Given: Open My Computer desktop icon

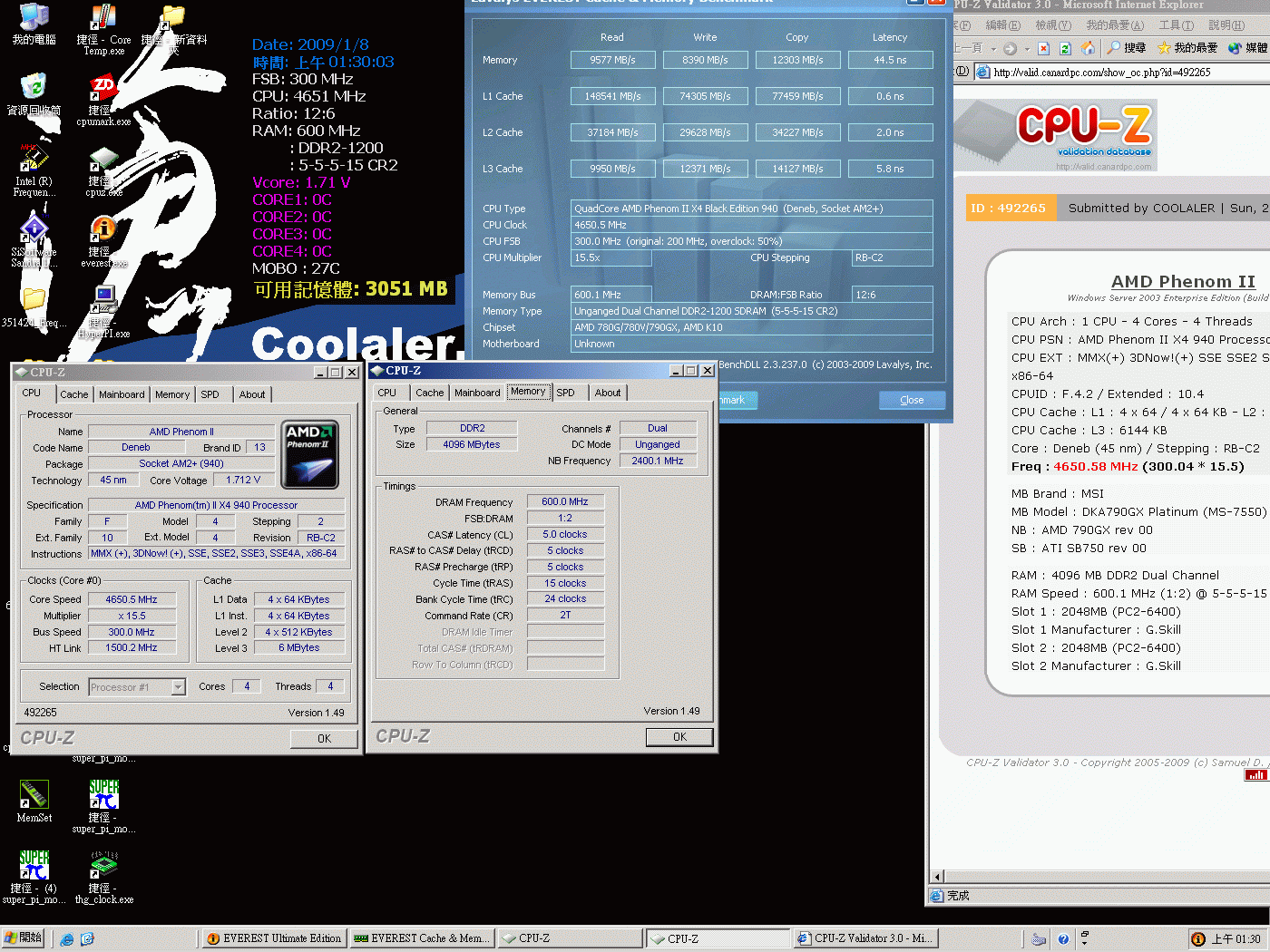Looking at the screenshot, I should click(x=34, y=24).
